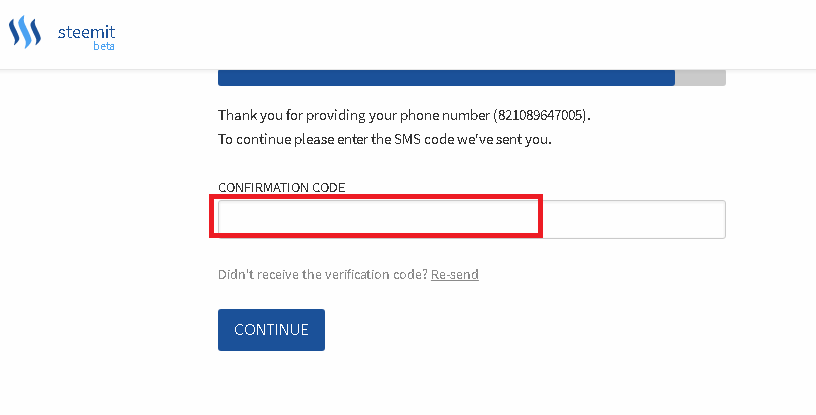Click the small beta label

click(x=104, y=46)
